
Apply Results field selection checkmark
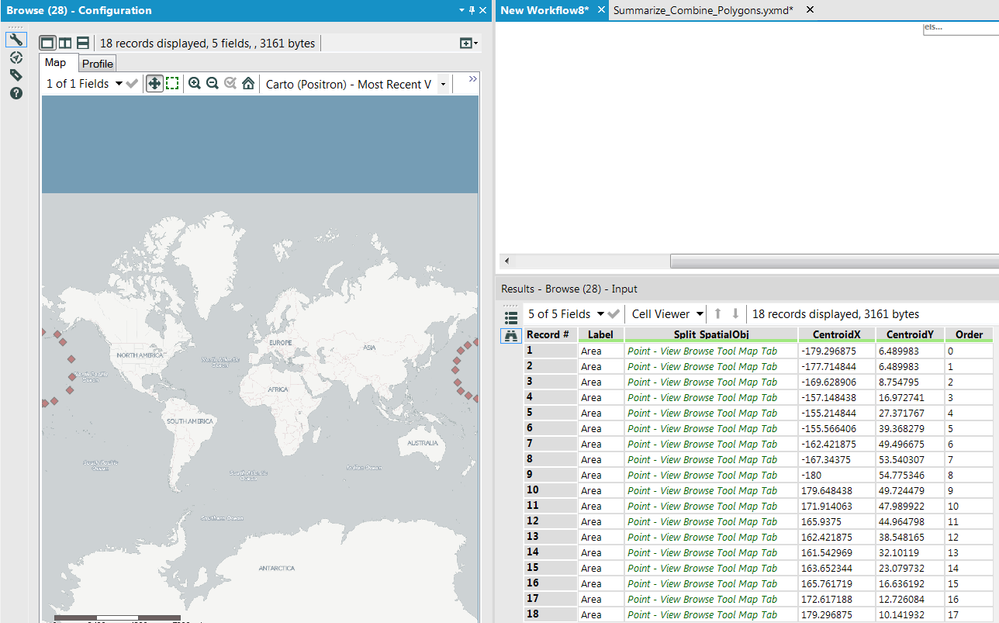614,314
